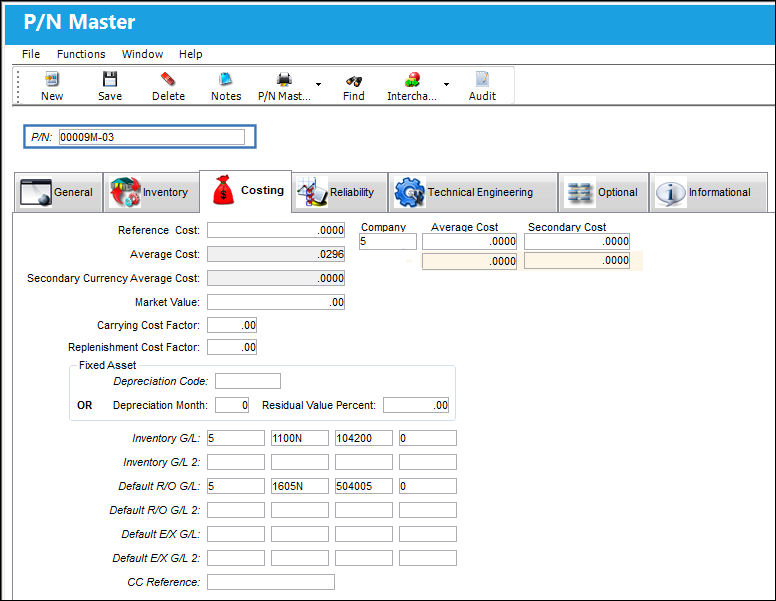776x601 pixels.
Task: Click the P/N input field
Action: tap(151, 137)
